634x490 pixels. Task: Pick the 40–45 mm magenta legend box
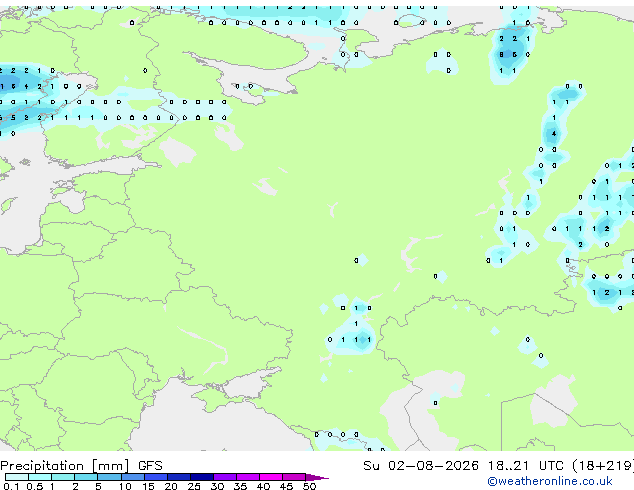271,477
